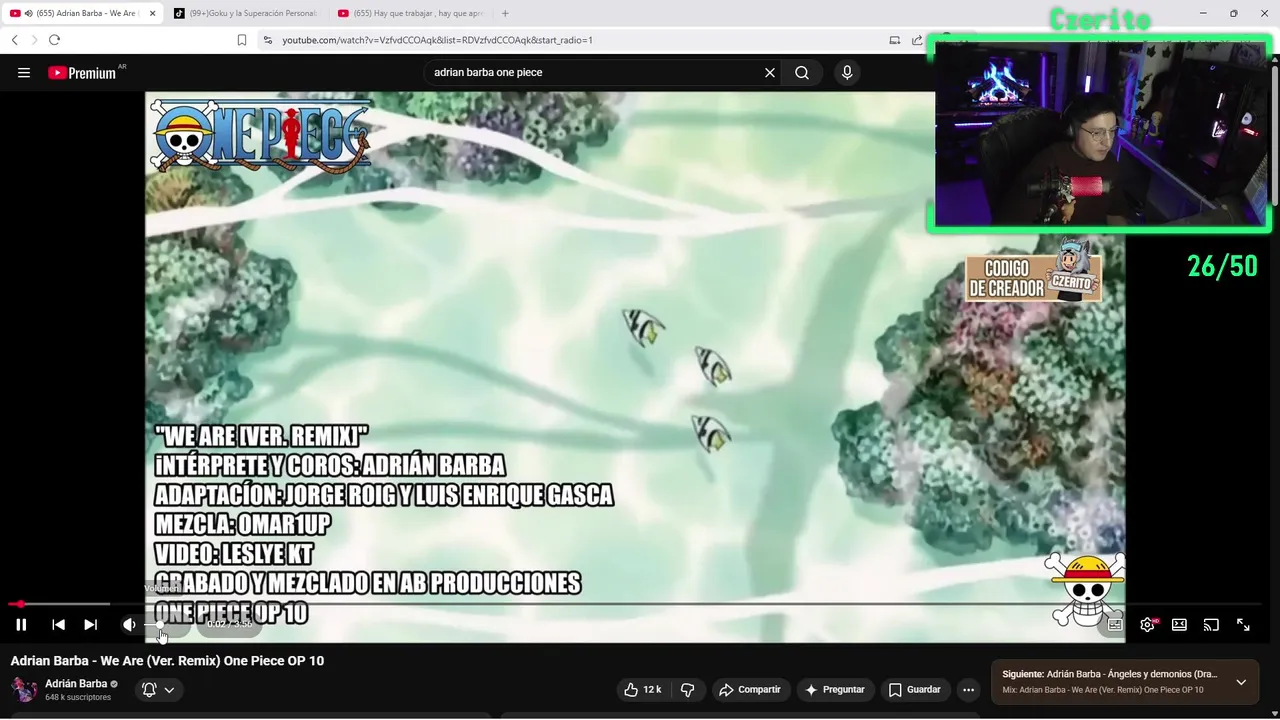Like the video with 12 k likes
Screen dimensions: 1280x720
click(643, 690)
